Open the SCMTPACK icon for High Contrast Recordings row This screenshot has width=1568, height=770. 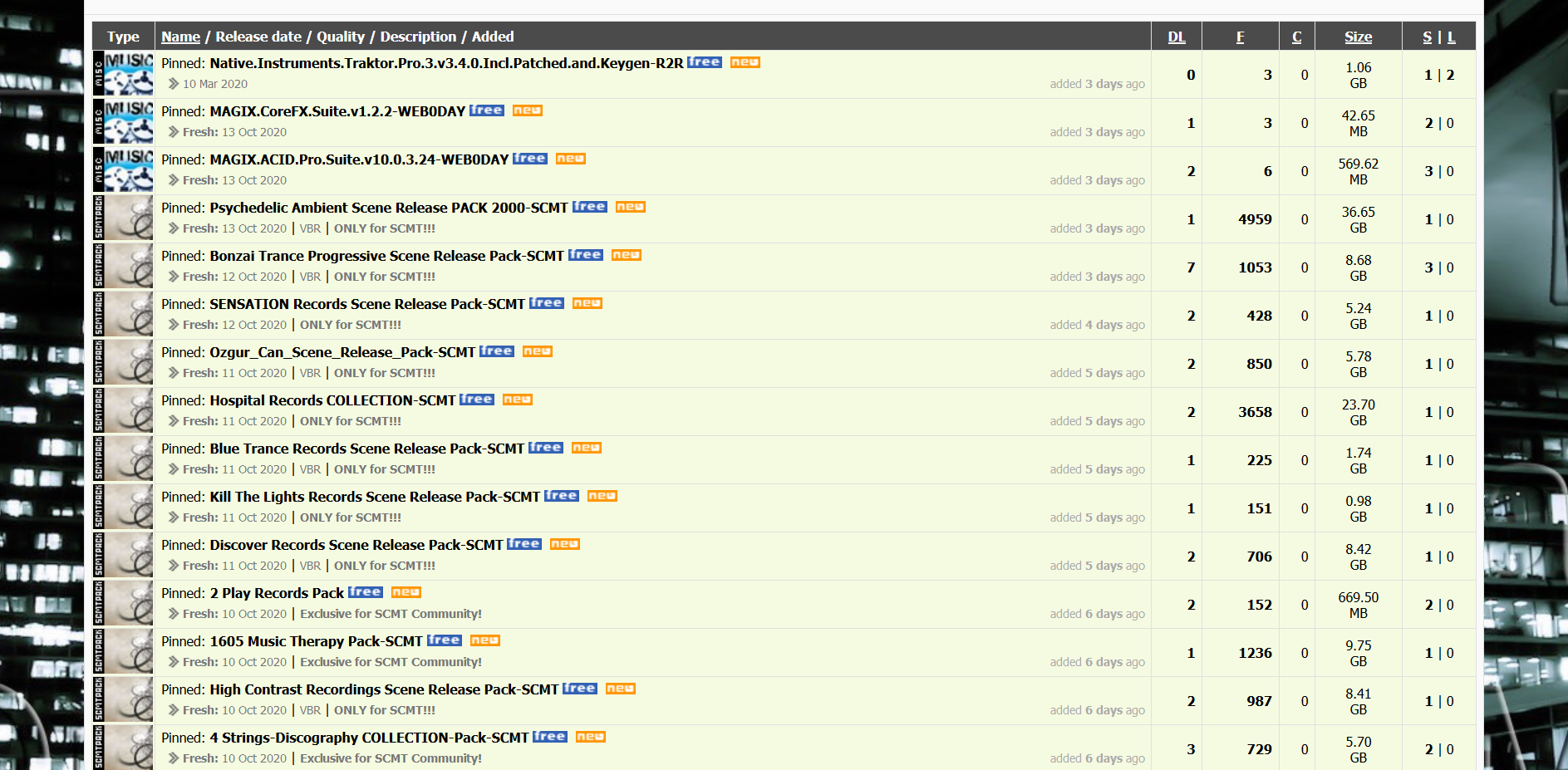[123, 700]
